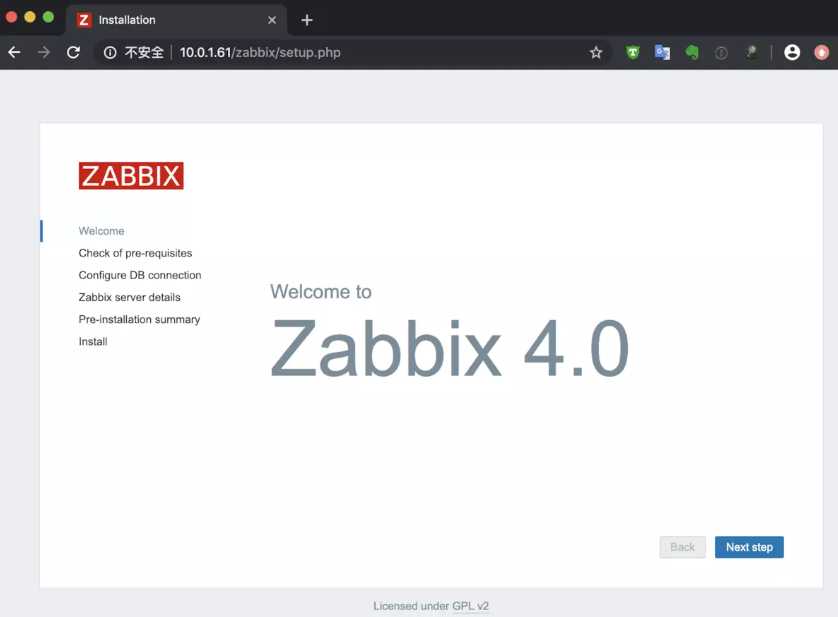The height and width of the screenshot is (617, 838).
Task: Open the browser profile account icon
Action: click(x=792, y=52)
